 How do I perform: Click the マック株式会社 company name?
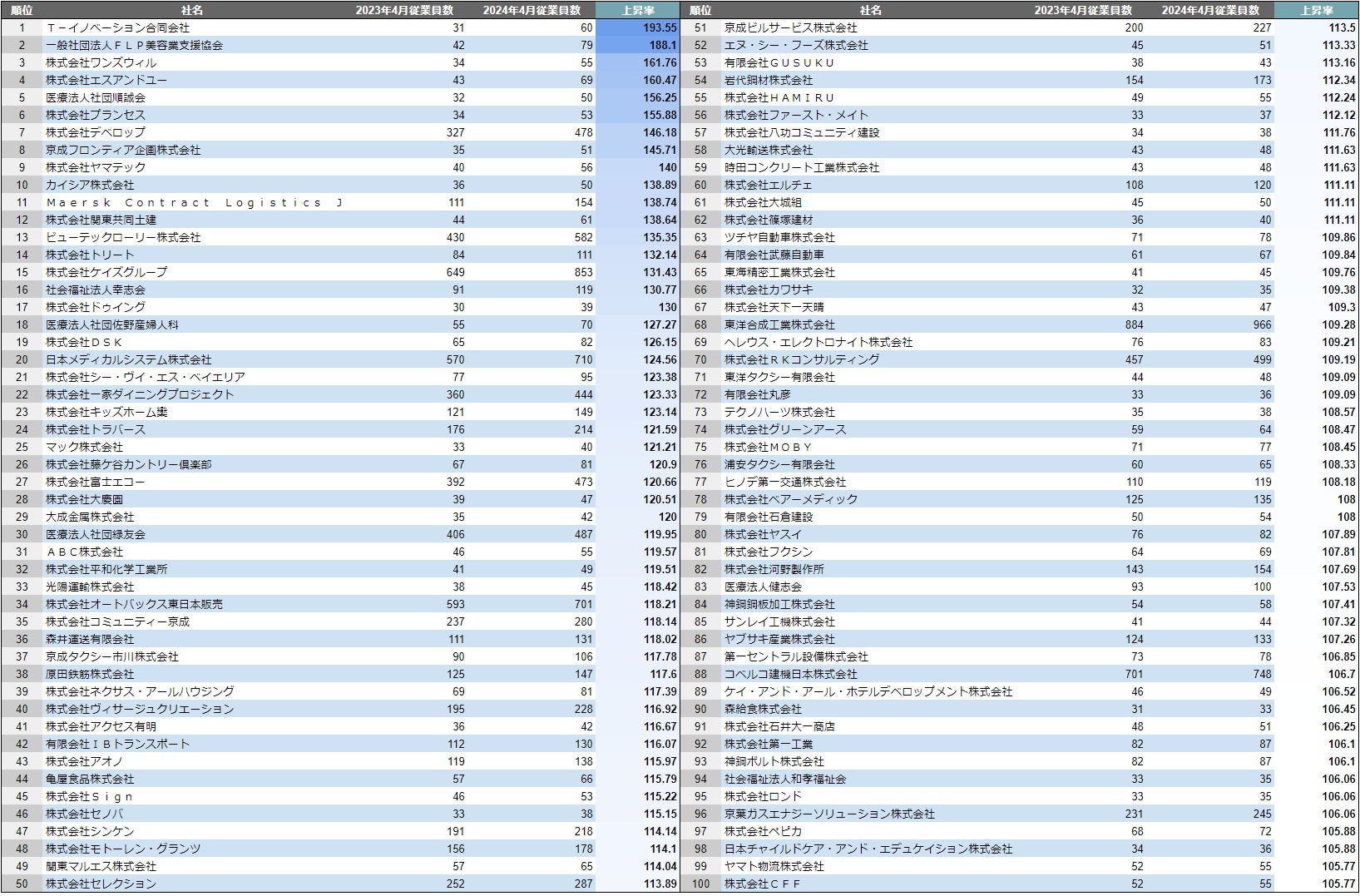[x=84, y=447]
